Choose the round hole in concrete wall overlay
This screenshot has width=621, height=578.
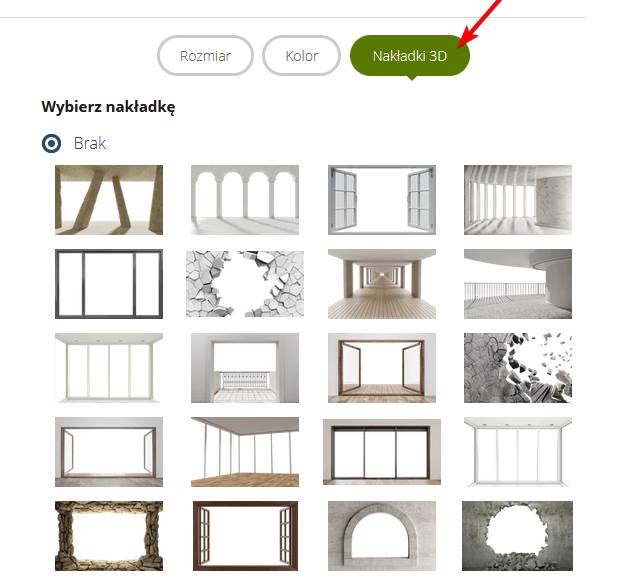517,536
